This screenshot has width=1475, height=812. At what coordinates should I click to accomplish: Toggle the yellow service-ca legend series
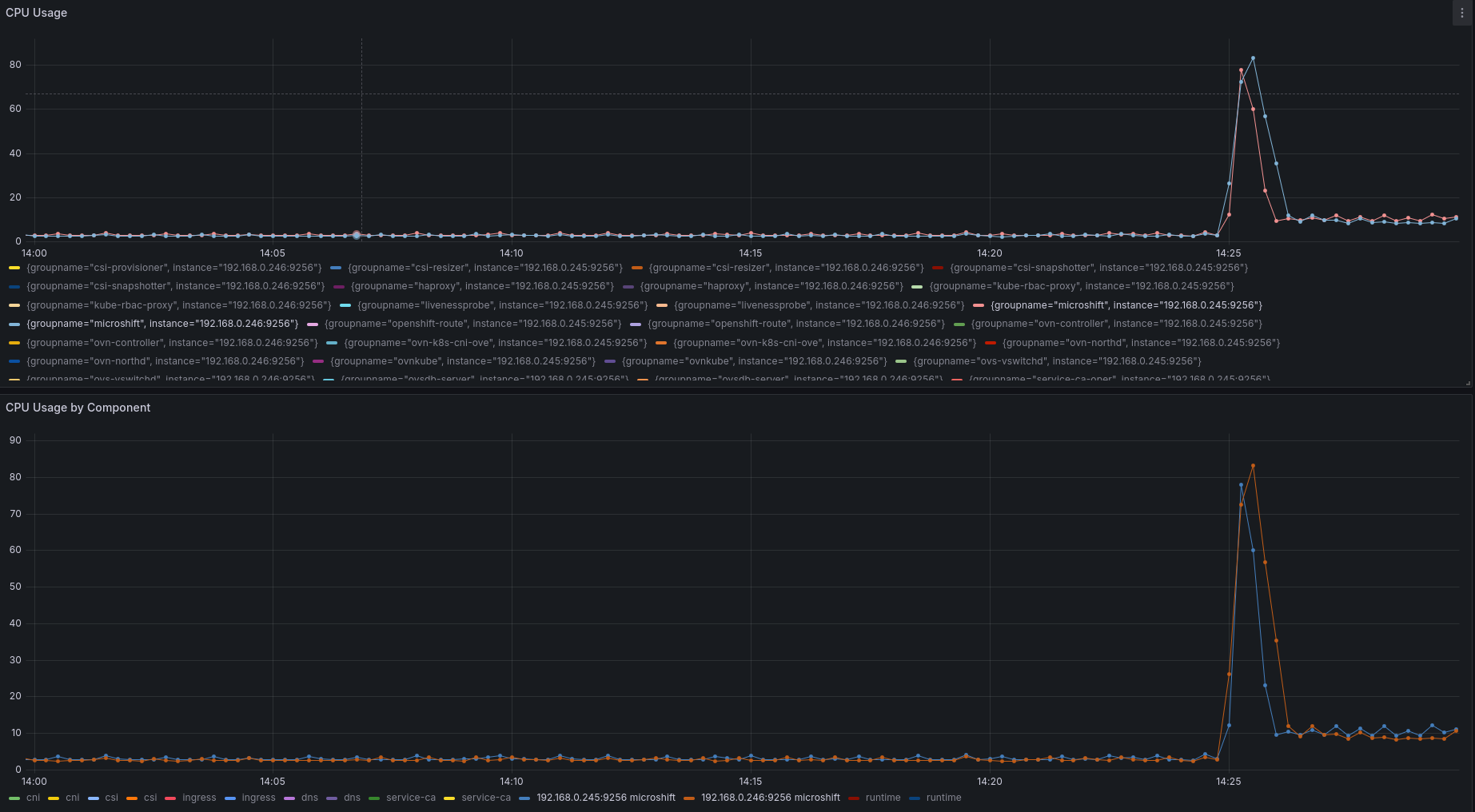[486, 798]
